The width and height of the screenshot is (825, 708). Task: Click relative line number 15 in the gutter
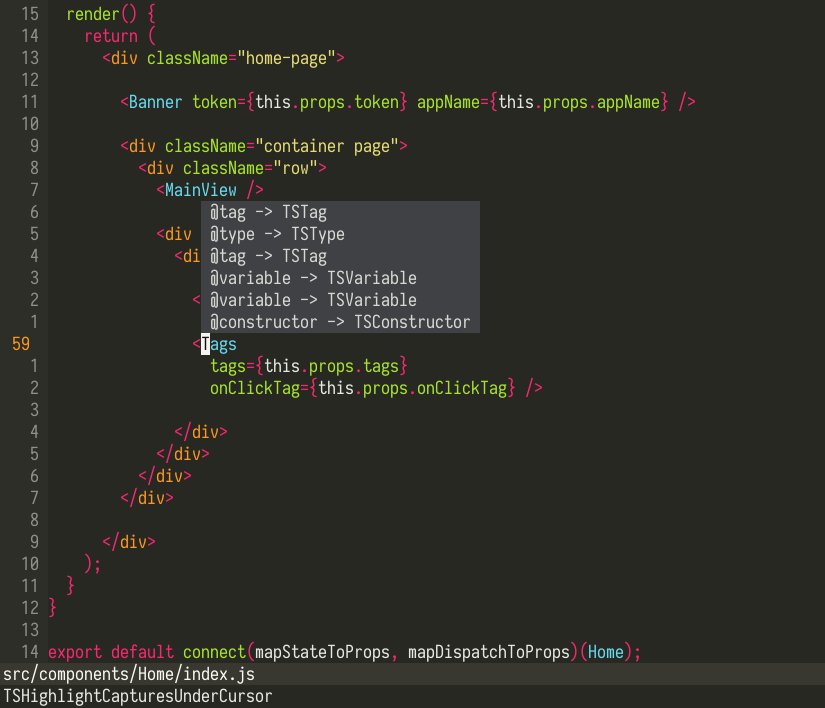click(30, 14)
